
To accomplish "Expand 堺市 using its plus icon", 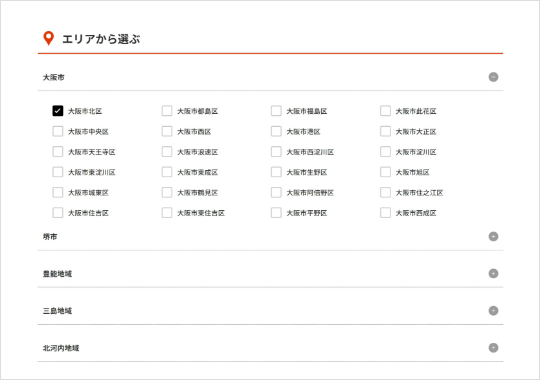I will [x=493, y=236].
